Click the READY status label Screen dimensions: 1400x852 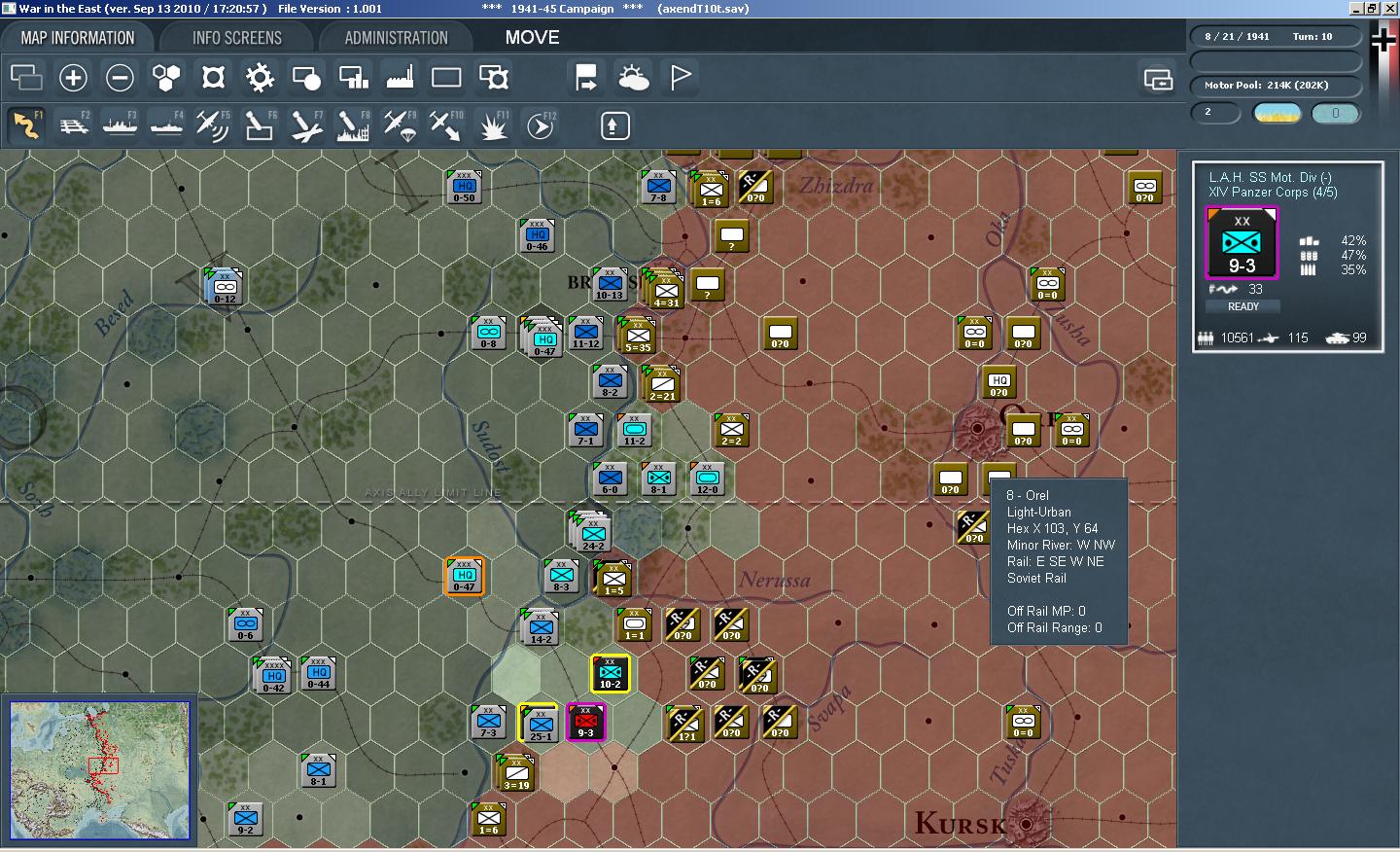click(x=1242, y=306)
